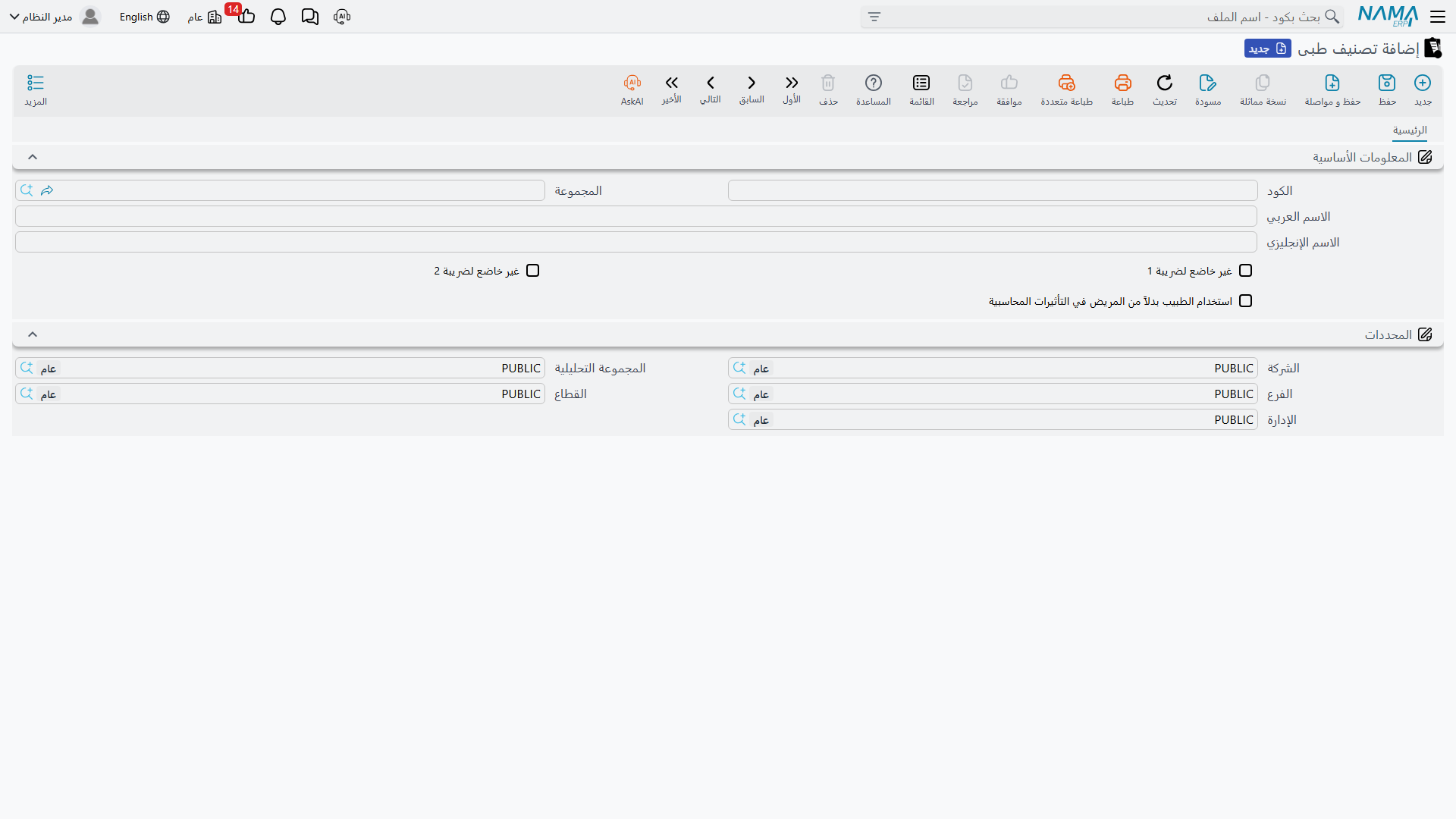Click the search filter options icon
This screenshot has height=819, width=1456.
[874, 17]
